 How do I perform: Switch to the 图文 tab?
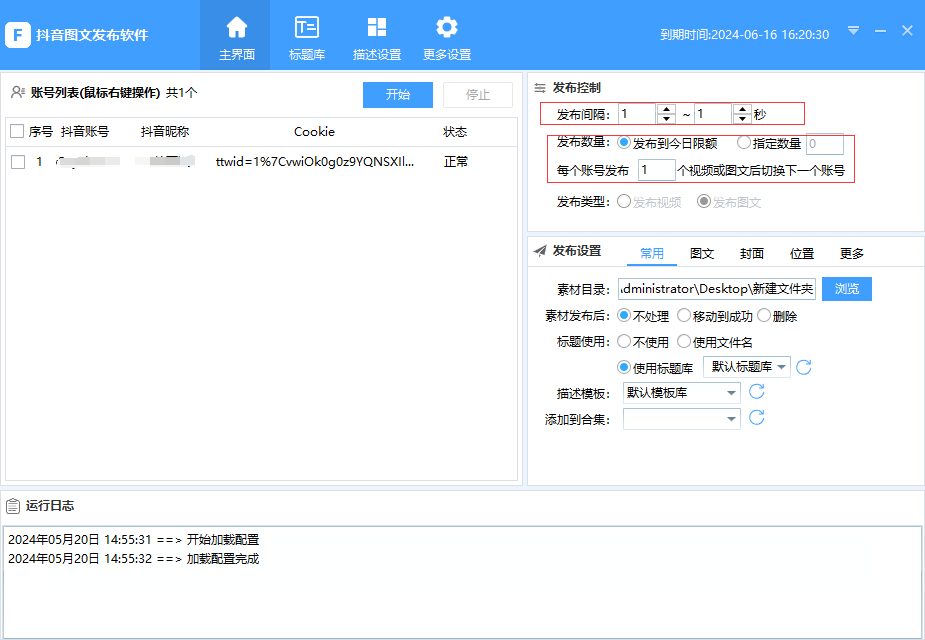[x=701, y=253]
